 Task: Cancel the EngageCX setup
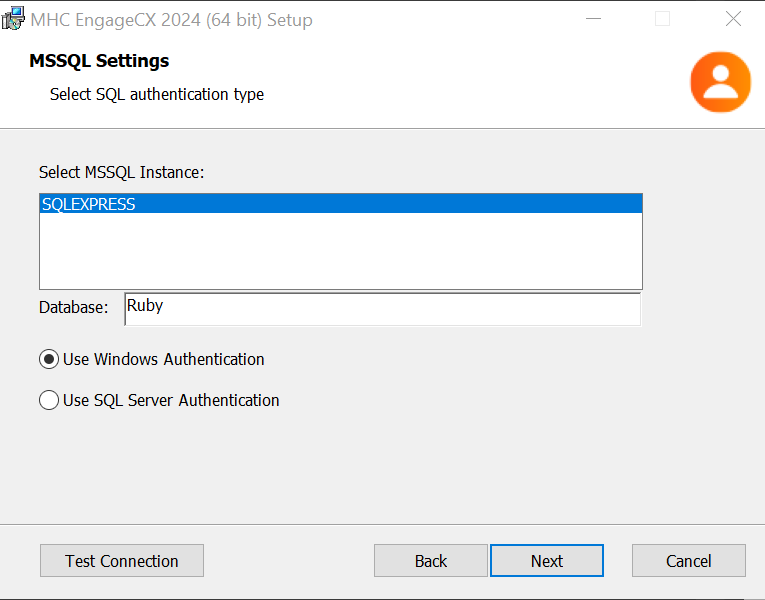tap(688, 560)
